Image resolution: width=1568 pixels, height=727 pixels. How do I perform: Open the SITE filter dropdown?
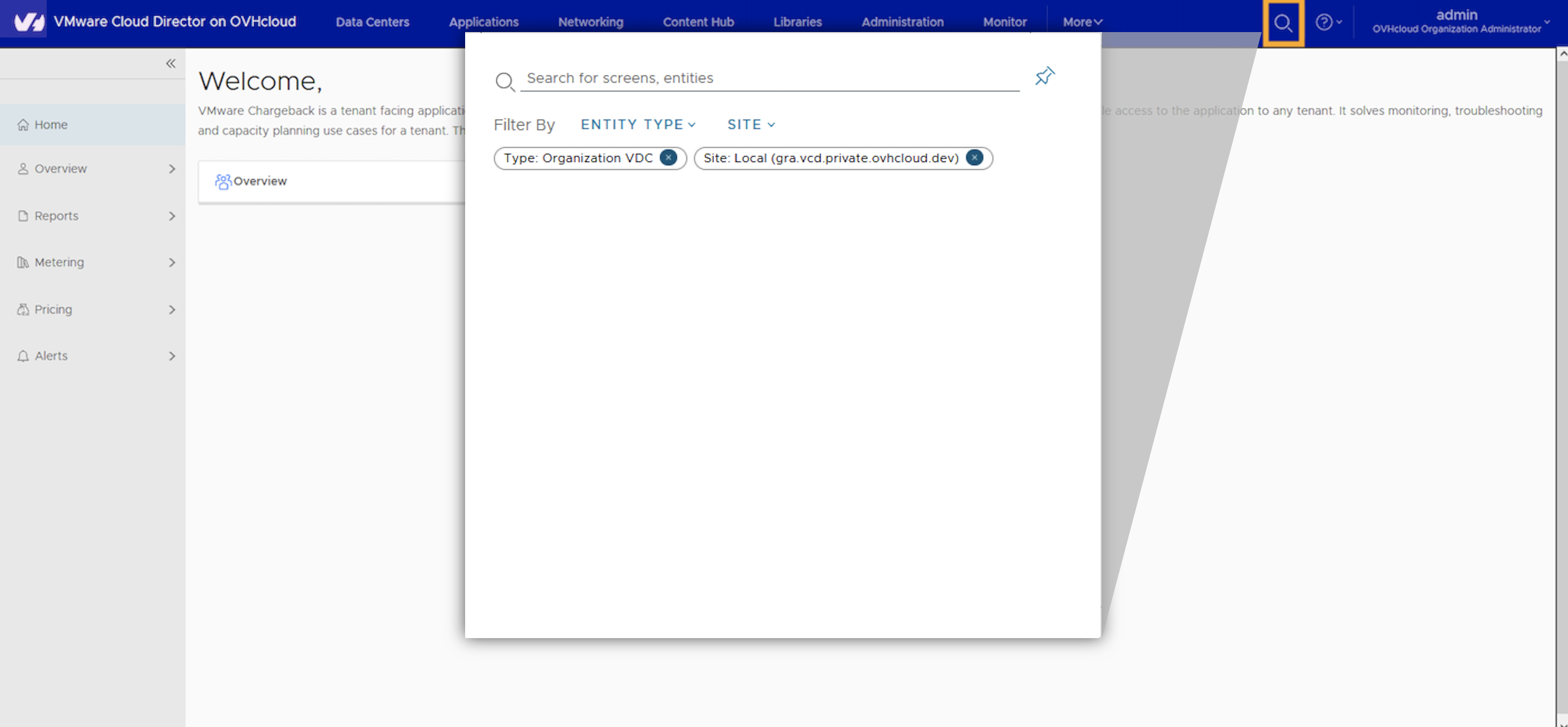pyautogui.click(x=751, y=124)
